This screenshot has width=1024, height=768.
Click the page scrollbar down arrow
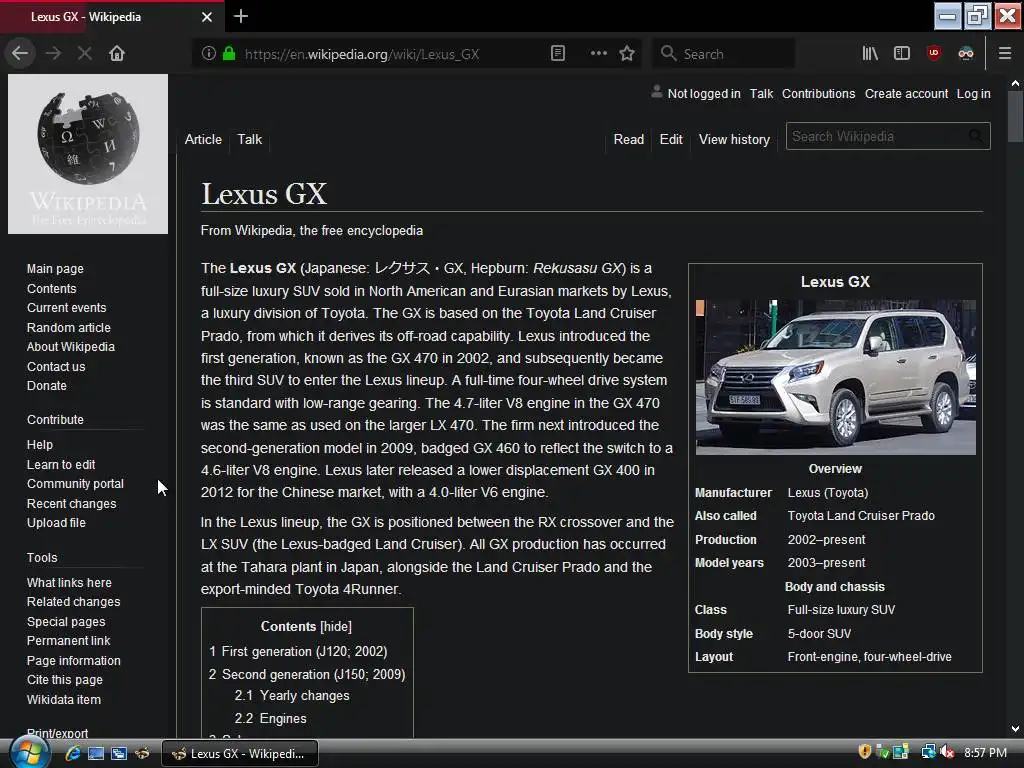pyautogui.click(x=1015, y=729)
